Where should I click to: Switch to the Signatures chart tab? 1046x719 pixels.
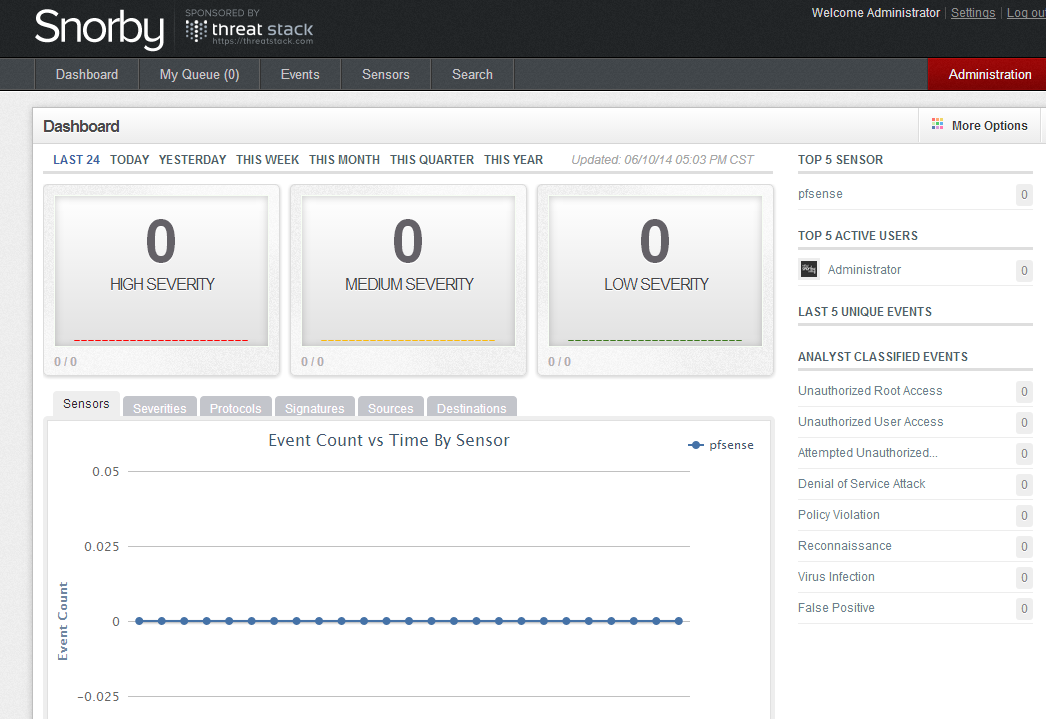pyautogui.click(x=315, y=408)
